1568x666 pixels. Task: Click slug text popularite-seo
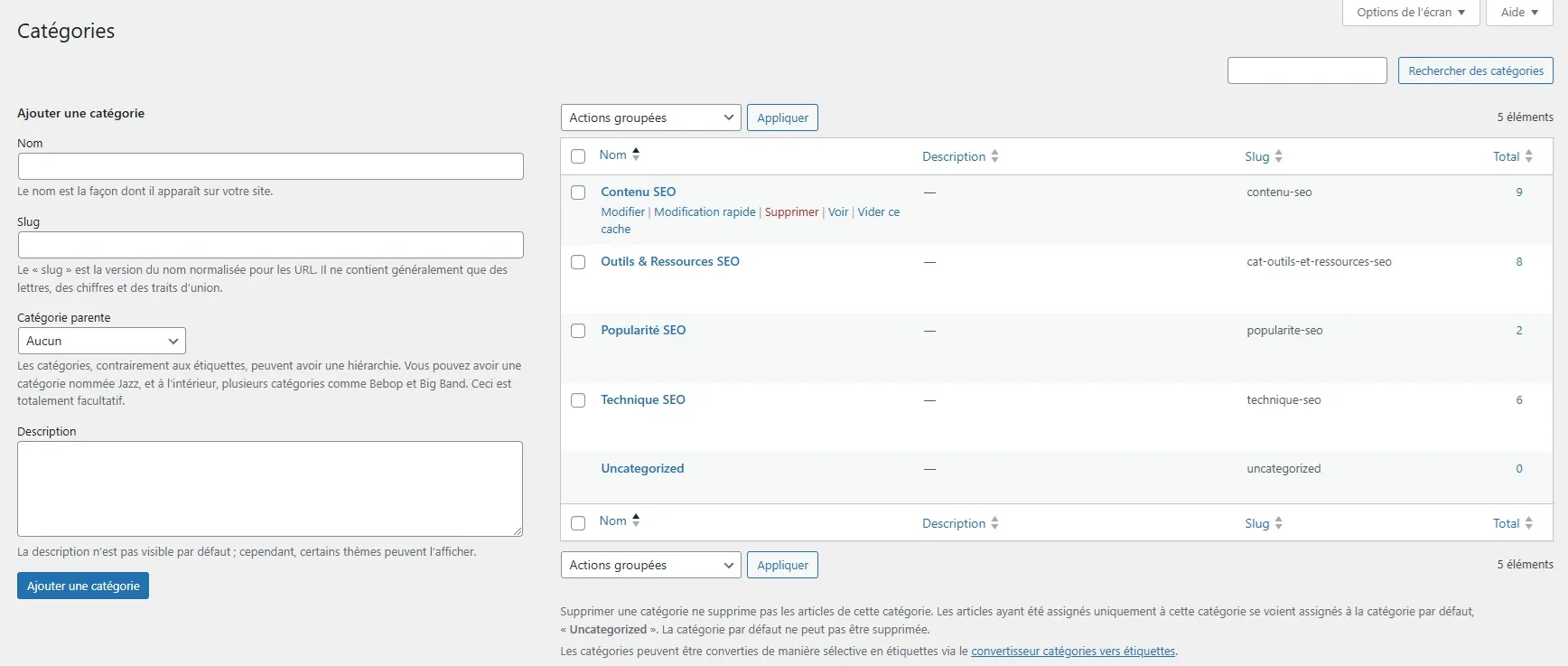(1284, 330)
